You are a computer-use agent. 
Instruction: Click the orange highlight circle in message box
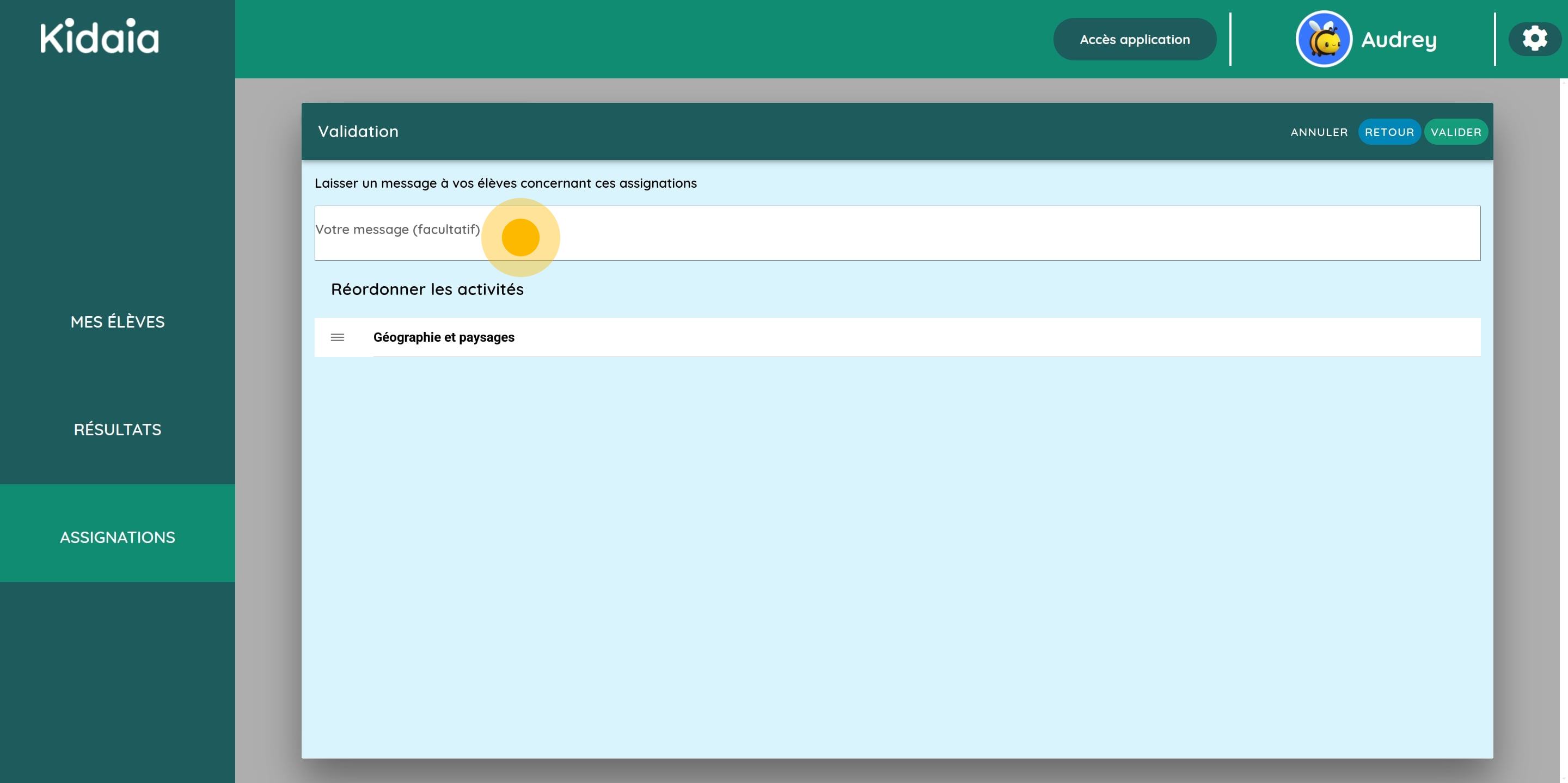[520, 237]
